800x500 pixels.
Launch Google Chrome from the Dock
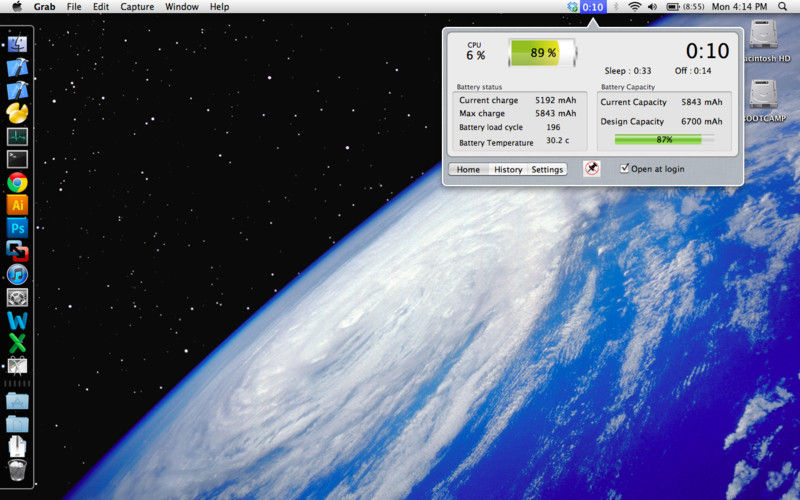17,182
